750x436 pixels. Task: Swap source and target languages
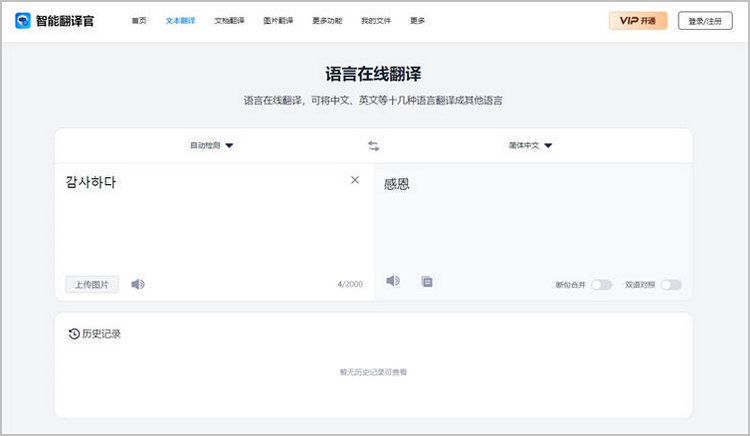click(x=374, y=145)
